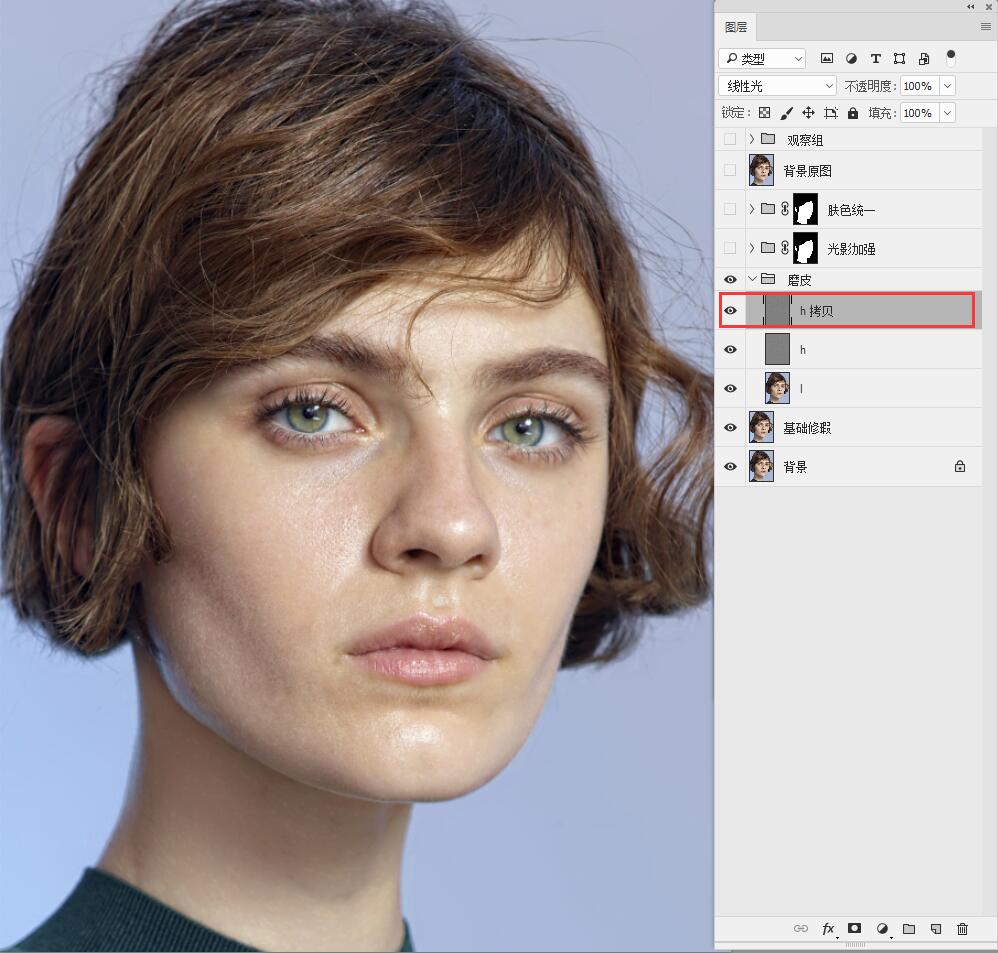Show the 光影加强 group

[x=730, y=248]
